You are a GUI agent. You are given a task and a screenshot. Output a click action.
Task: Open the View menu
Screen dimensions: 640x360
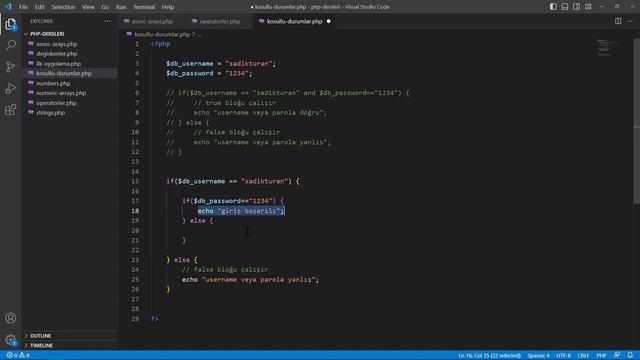[88, 7]
